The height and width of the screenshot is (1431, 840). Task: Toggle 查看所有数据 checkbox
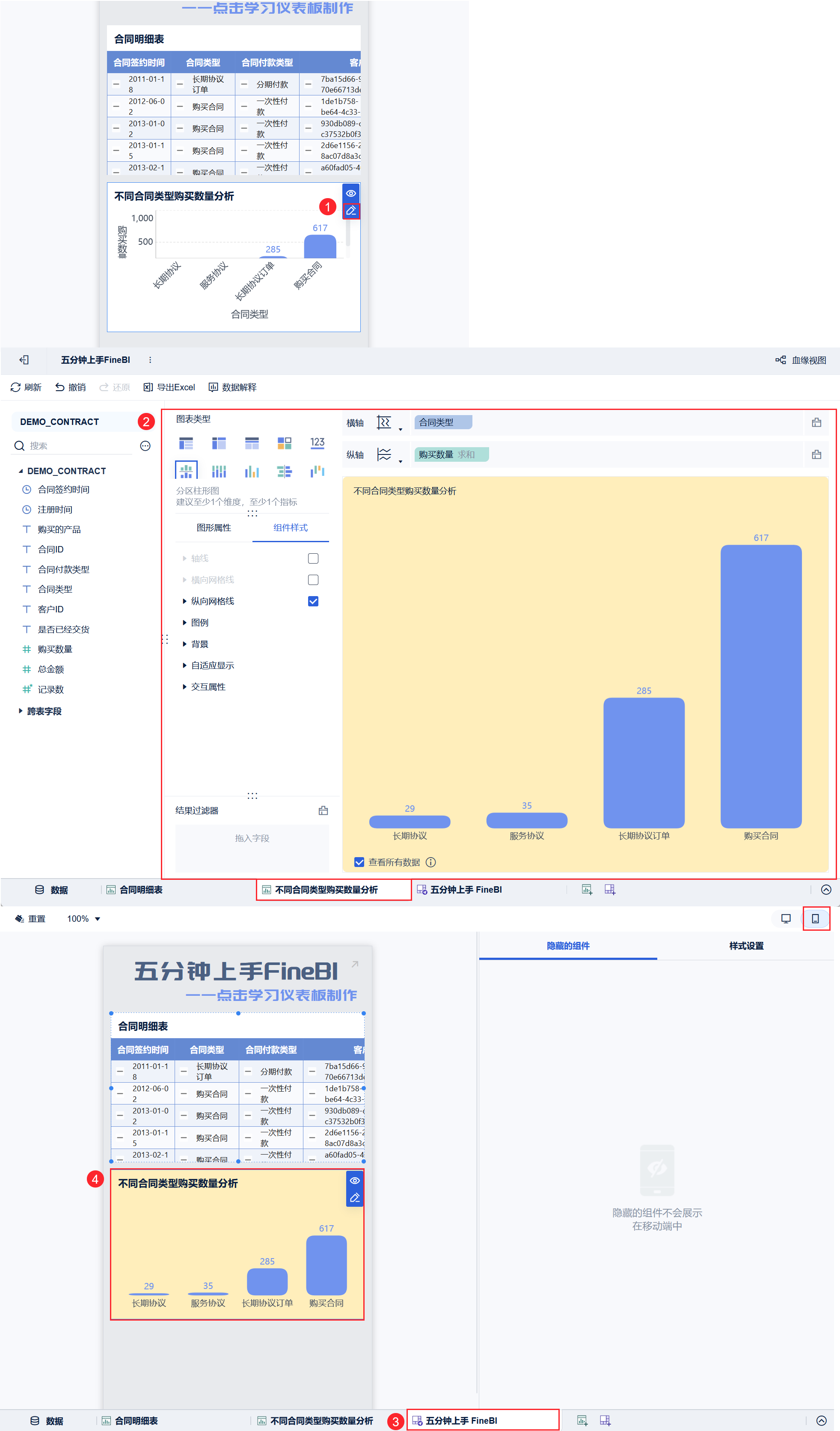[x=359, y=862]
